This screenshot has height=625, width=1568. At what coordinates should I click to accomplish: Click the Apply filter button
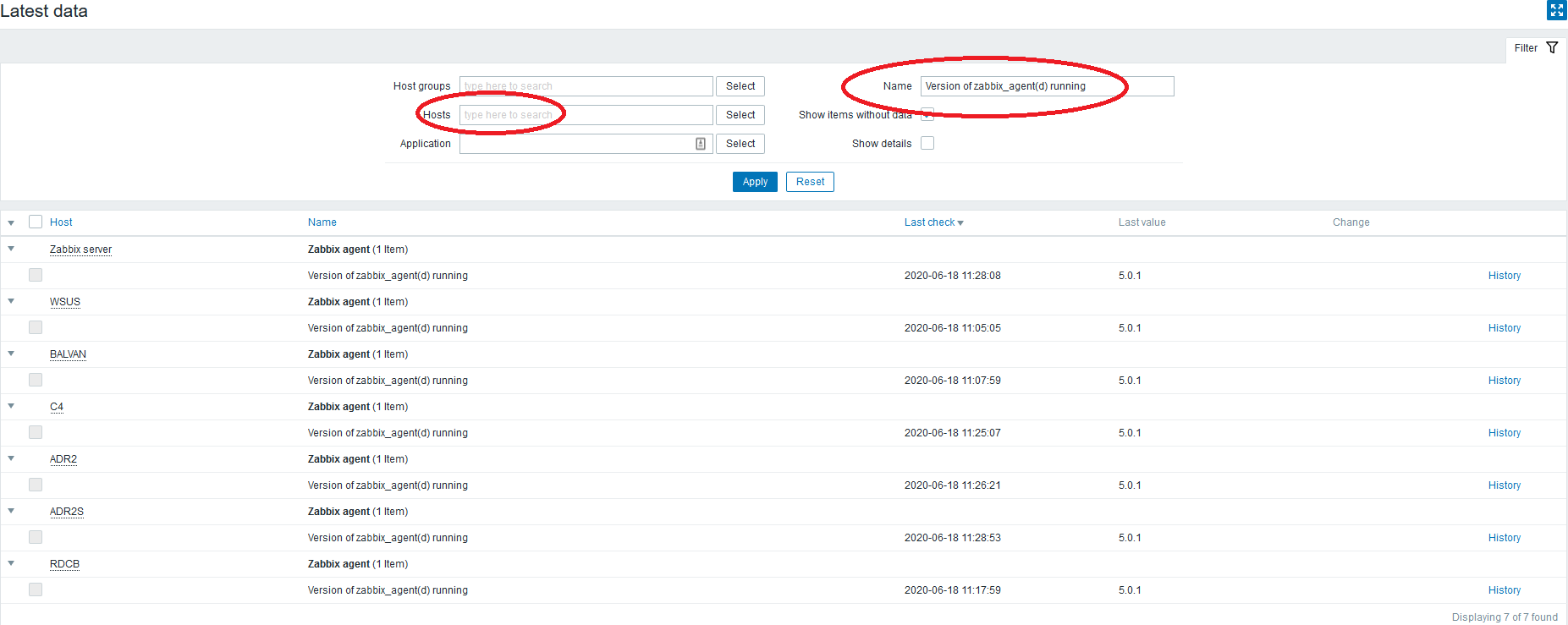coord(755,182)
